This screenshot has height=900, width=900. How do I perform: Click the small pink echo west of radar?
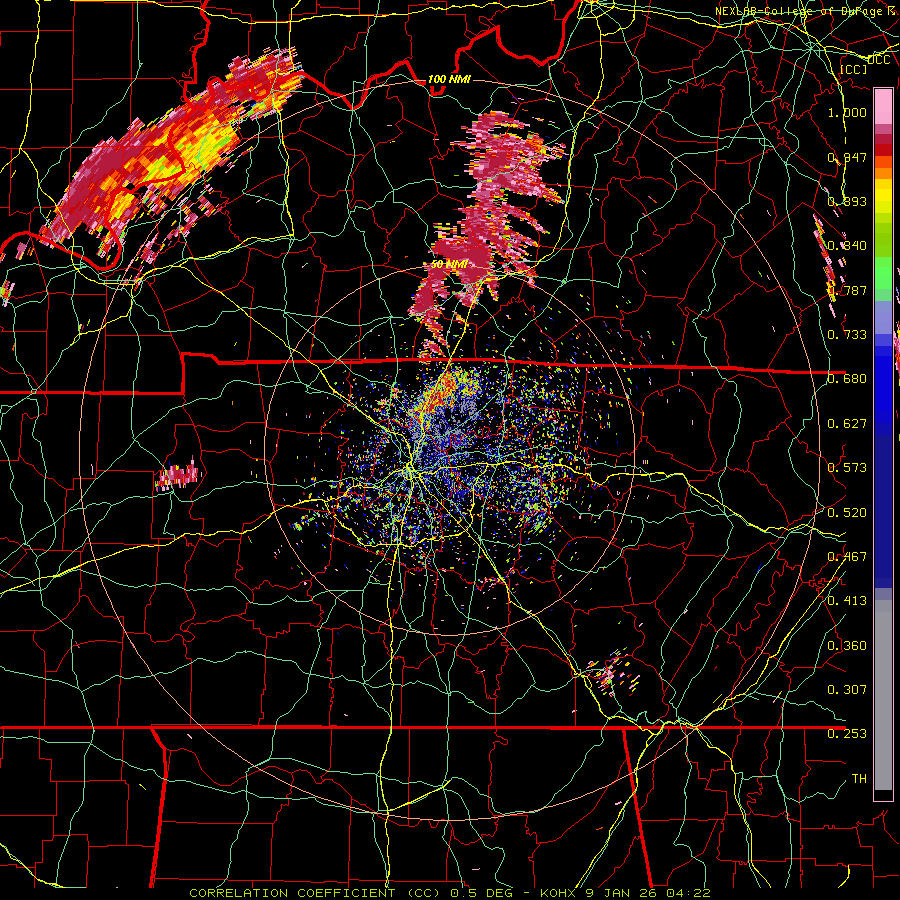coord(177,475)
